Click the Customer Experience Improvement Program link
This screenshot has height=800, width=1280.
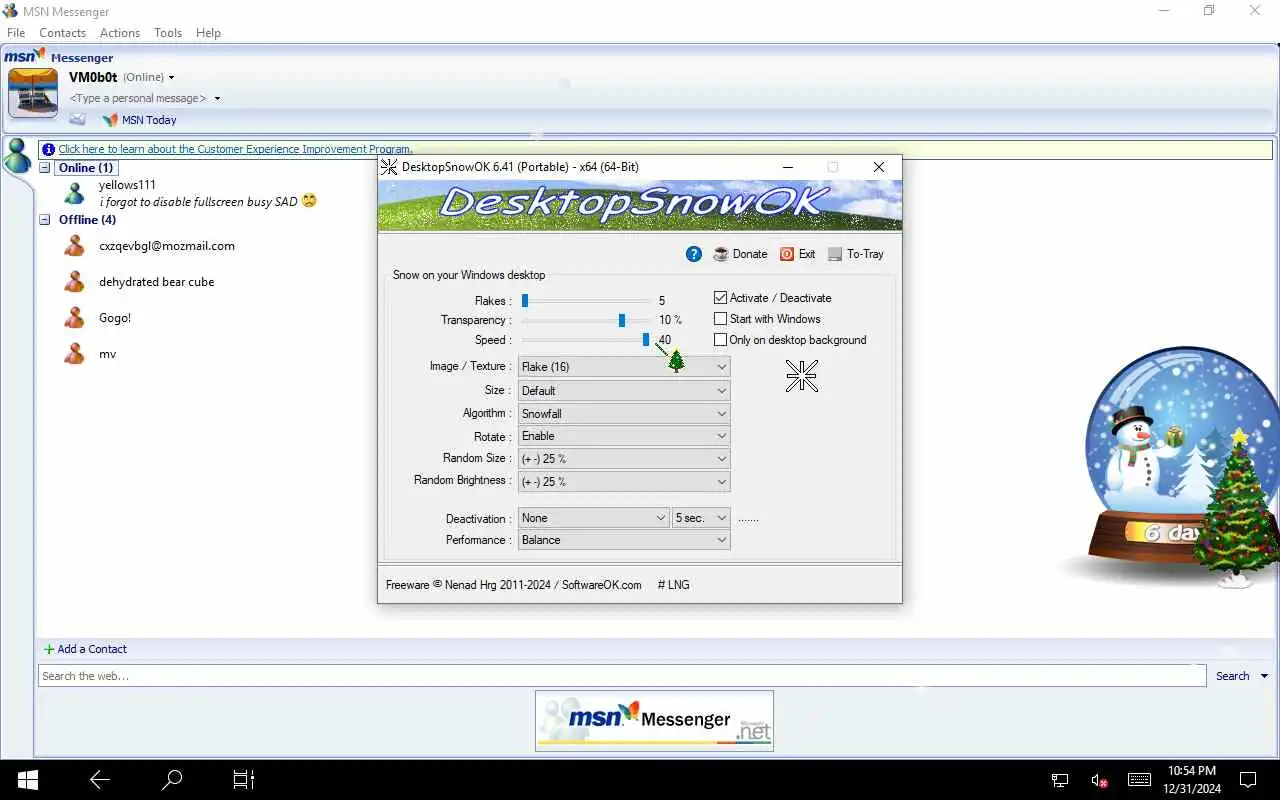click(235, 149)
